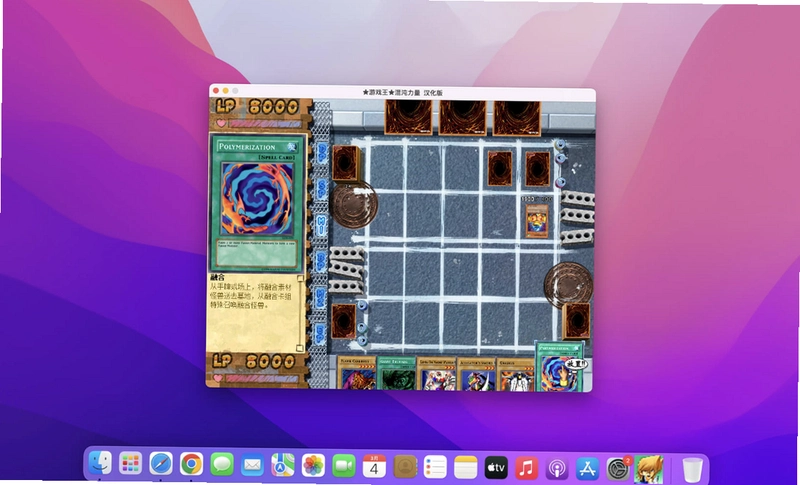
Task: Open the Photos app in the Dock
Action: point(313,465)
